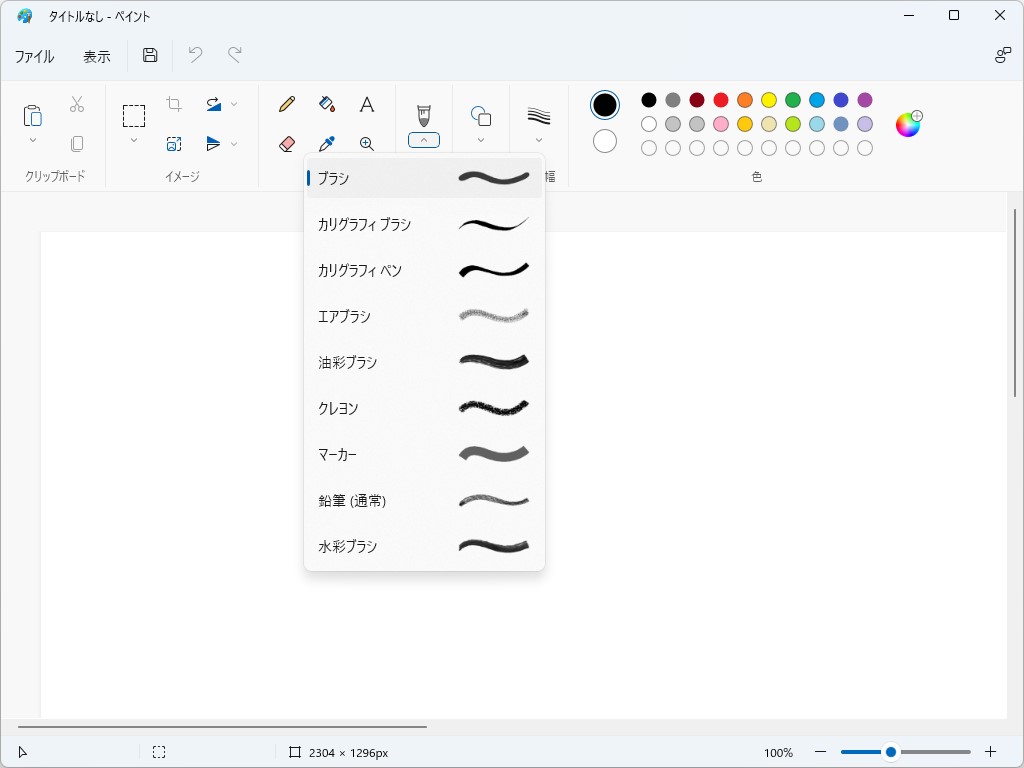The width and height of the screenshot is (1024, 768).
Task: Click the zoom out minus button
Action: (x=820, y=752)
